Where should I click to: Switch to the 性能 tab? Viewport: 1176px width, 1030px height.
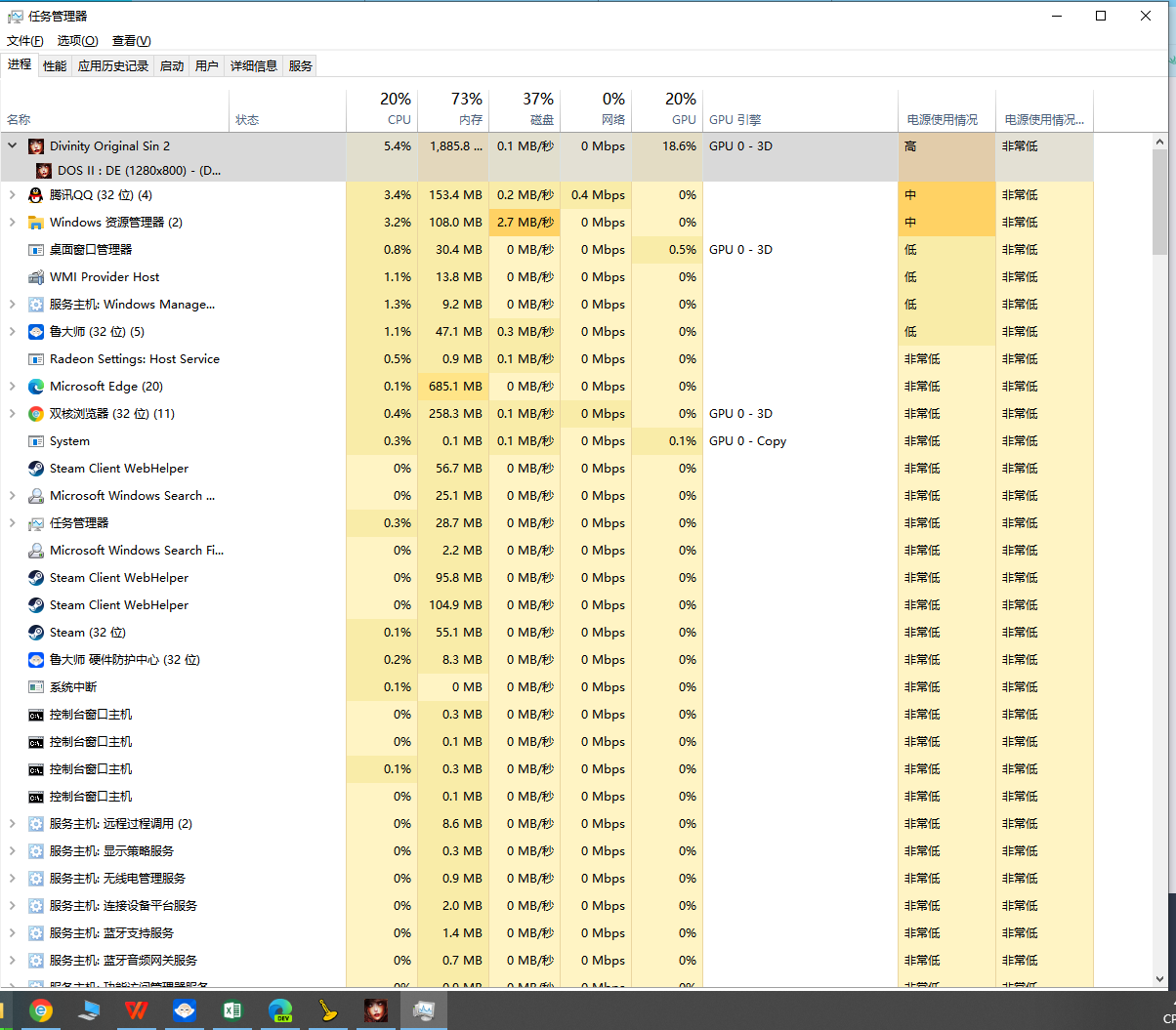pyautogui.click(x=55, y=66)
